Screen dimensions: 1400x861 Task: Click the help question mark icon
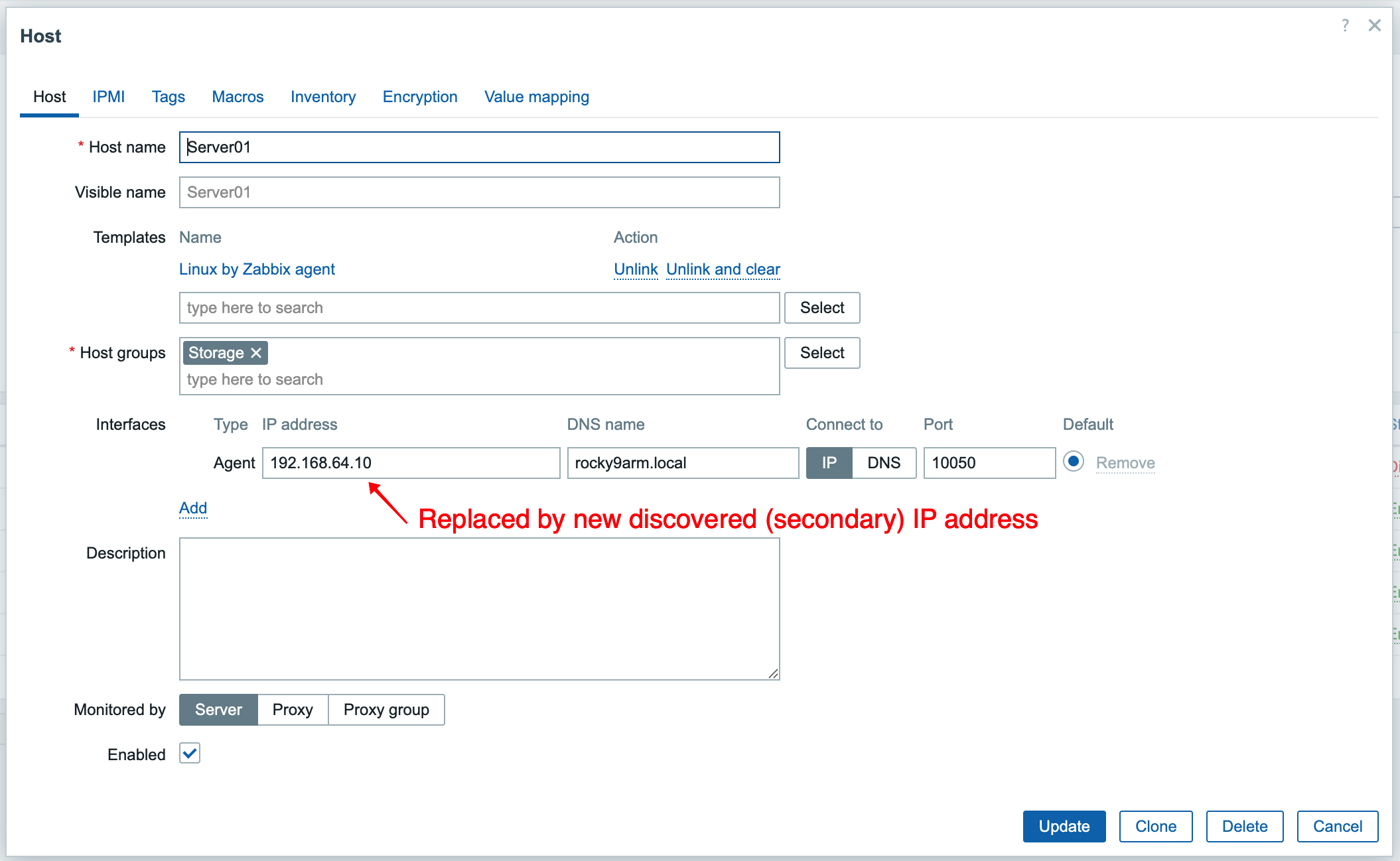pos(1345,25)
